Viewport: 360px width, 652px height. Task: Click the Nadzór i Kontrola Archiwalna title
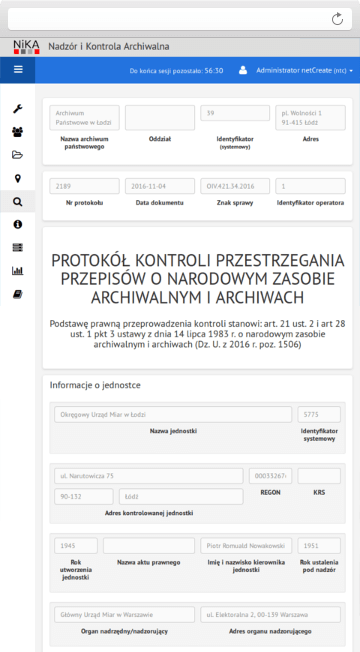tap(108, 46)
